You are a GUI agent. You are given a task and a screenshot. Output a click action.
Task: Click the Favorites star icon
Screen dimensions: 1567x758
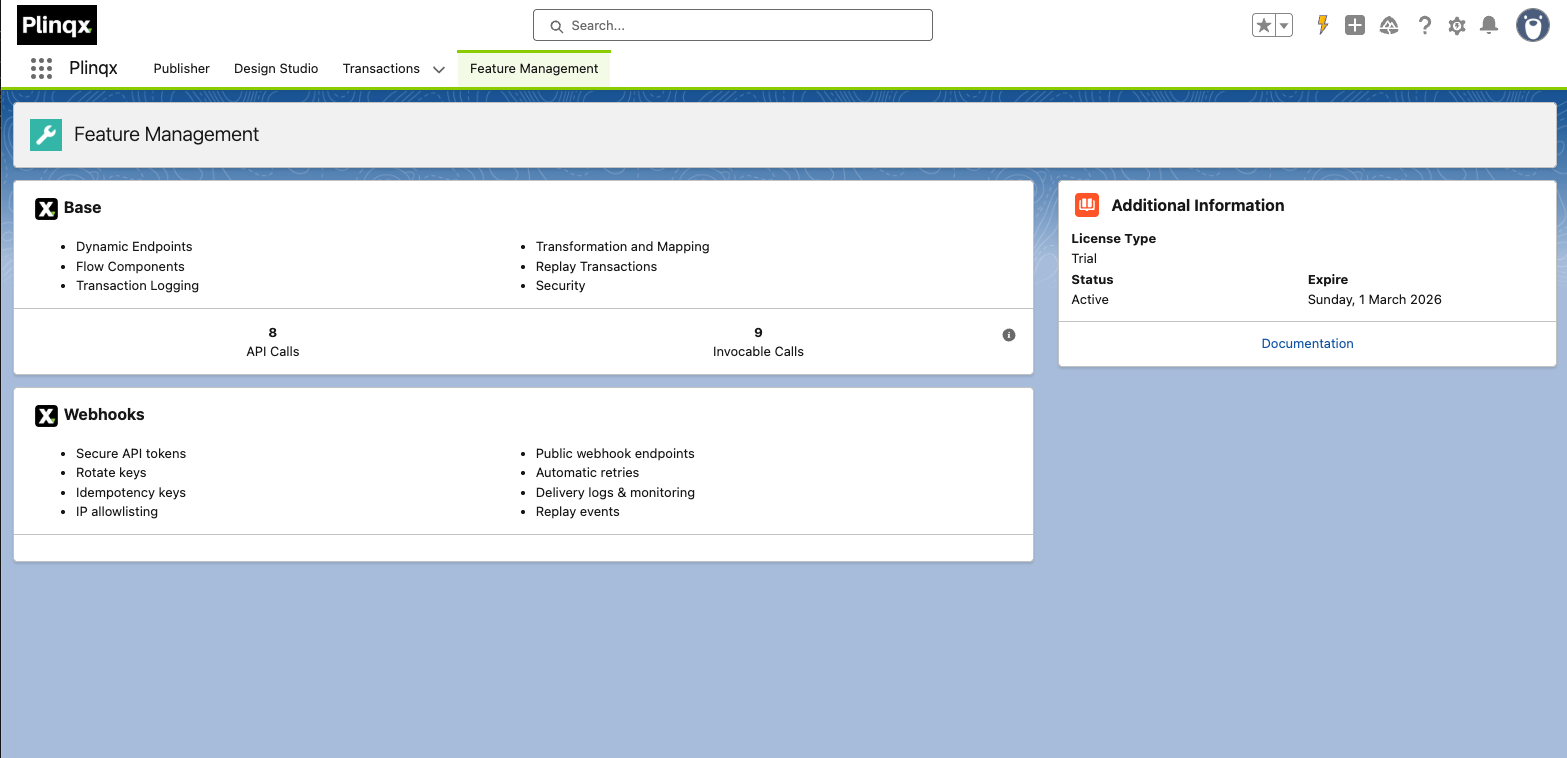click(1263, 26)
